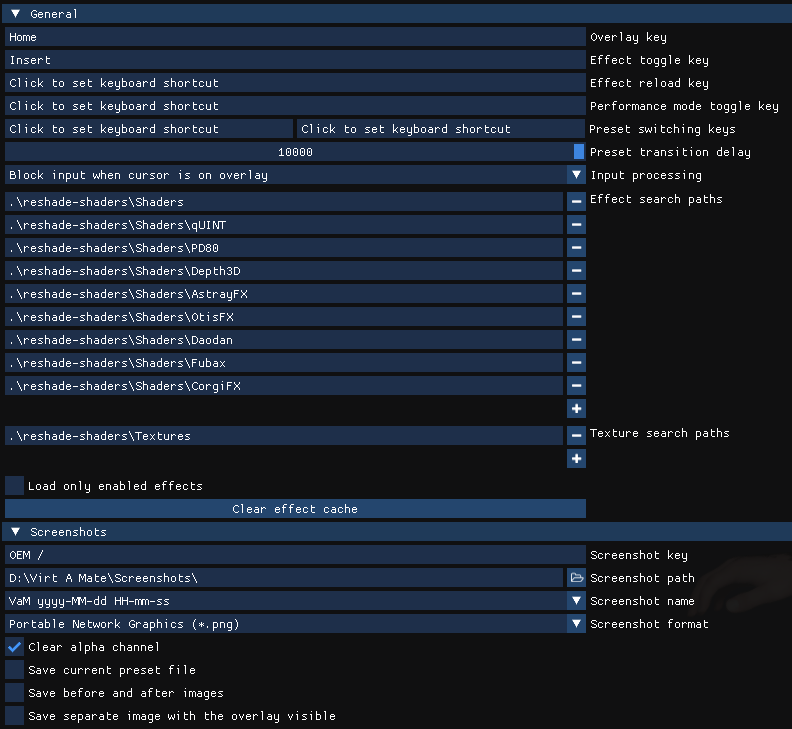Remove the PD80 shader search path
The height and width of the screenshot is (729, 792).
pyautogui.click(x=576, y=248)
